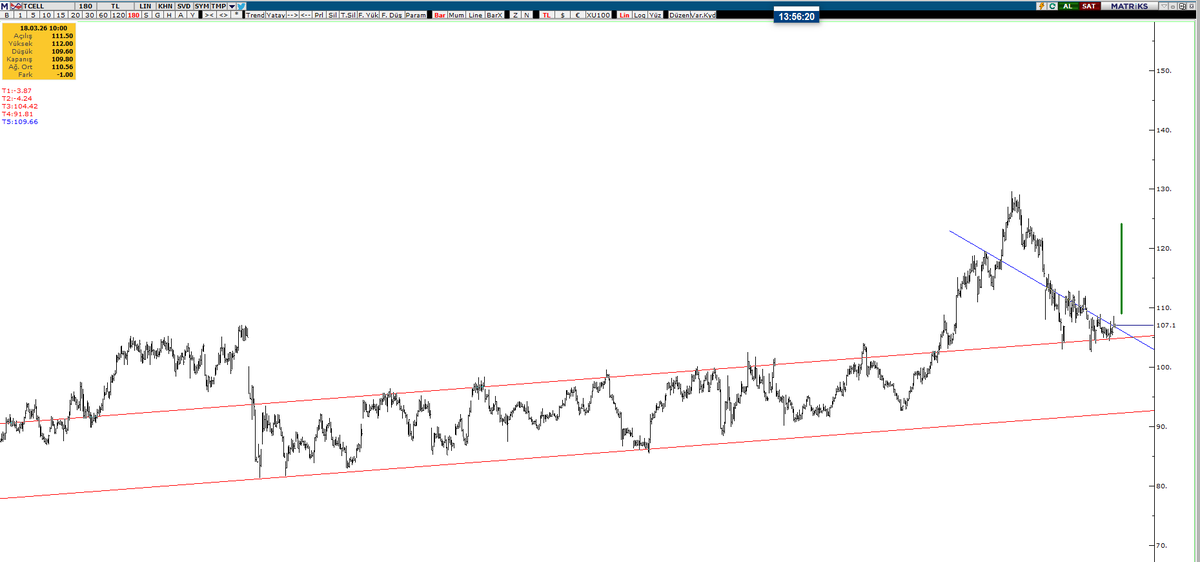Toggle the Log logarithmic scale

pyautogui.click(x=639, y=16)
